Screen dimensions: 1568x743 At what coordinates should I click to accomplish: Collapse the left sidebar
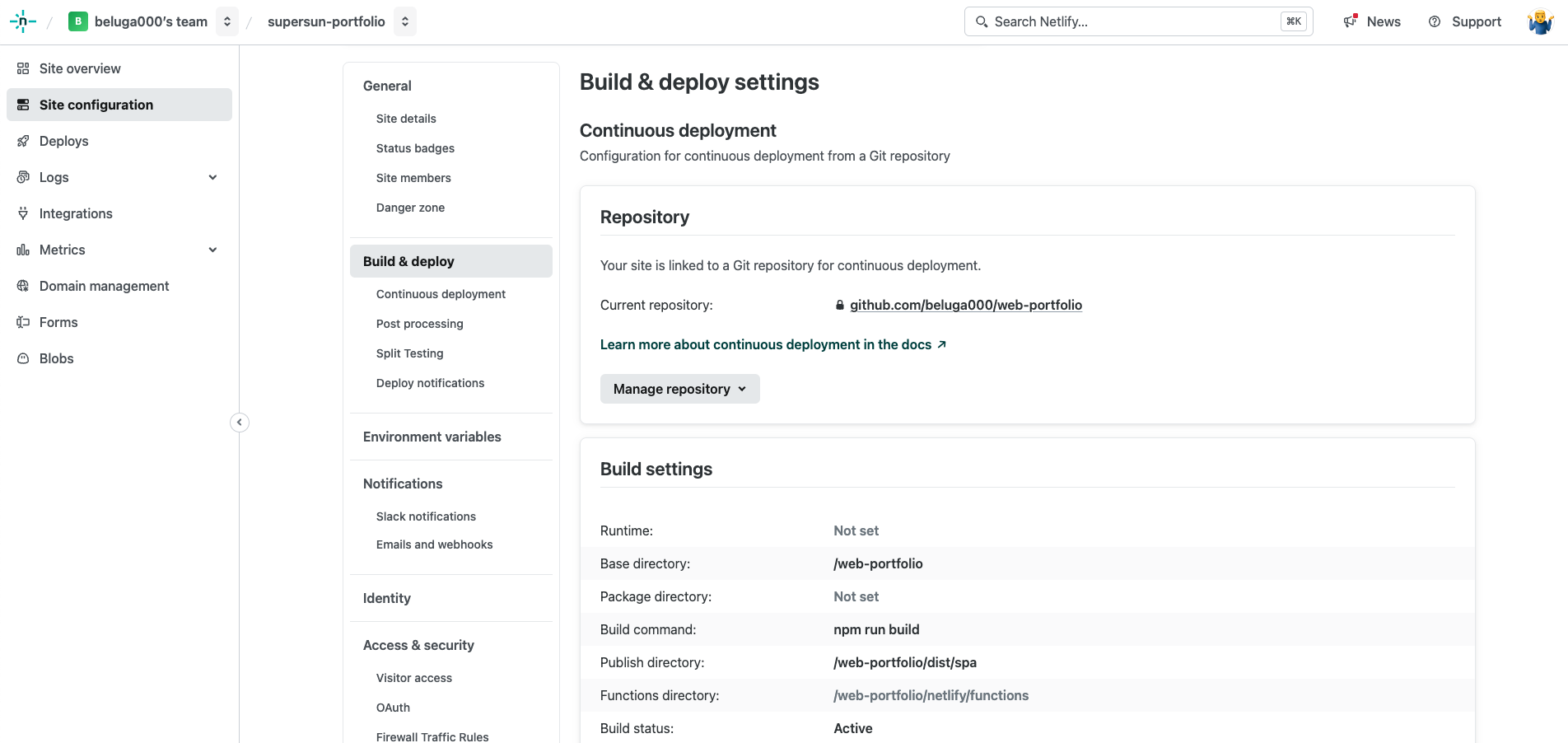click(240, 423)
